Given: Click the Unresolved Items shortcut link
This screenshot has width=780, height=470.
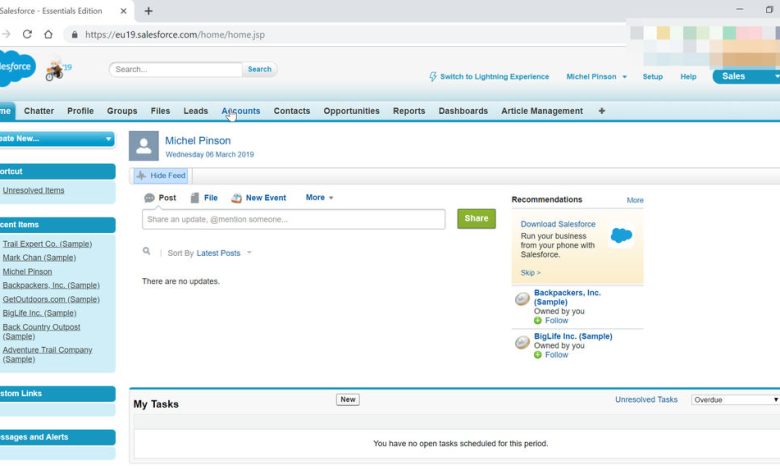Looking at the screenshot, I should click(x=33, y=190).
